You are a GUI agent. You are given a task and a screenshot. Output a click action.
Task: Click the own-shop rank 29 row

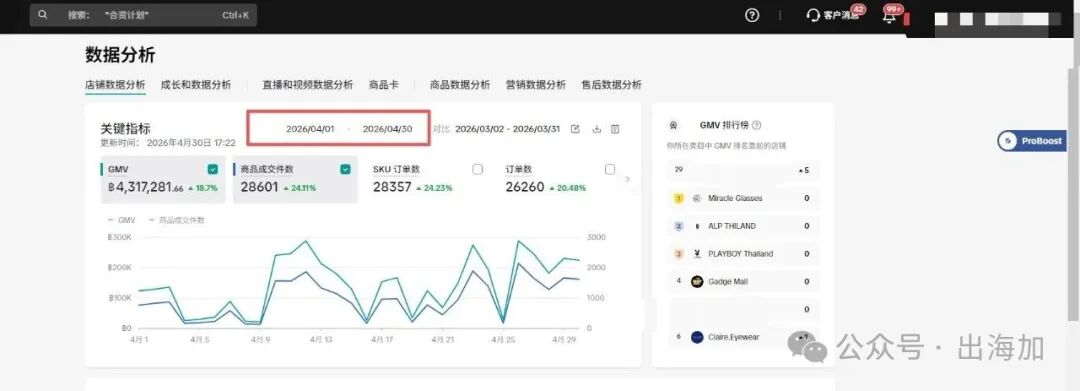tap(743, 170)
